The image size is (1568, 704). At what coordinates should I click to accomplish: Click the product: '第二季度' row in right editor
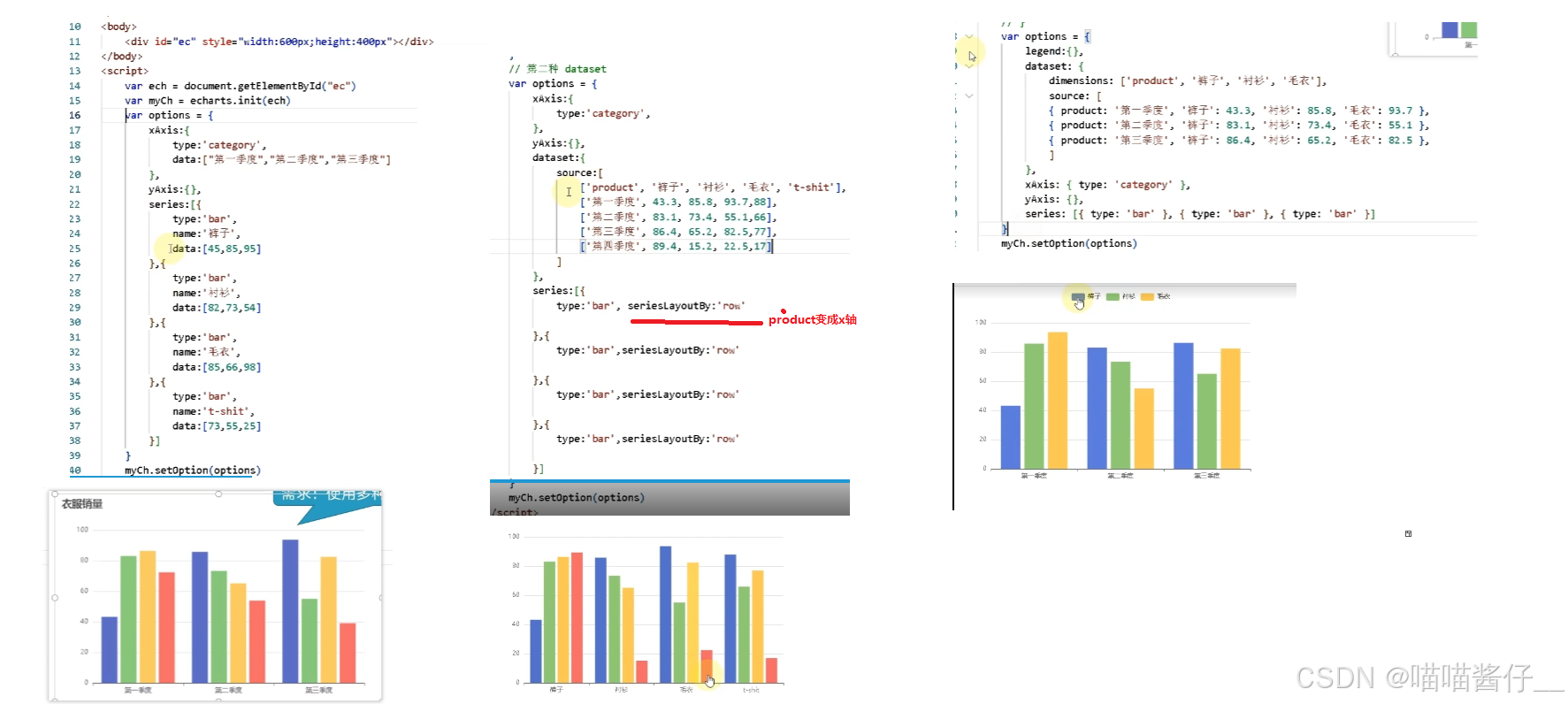(1239, 126)
